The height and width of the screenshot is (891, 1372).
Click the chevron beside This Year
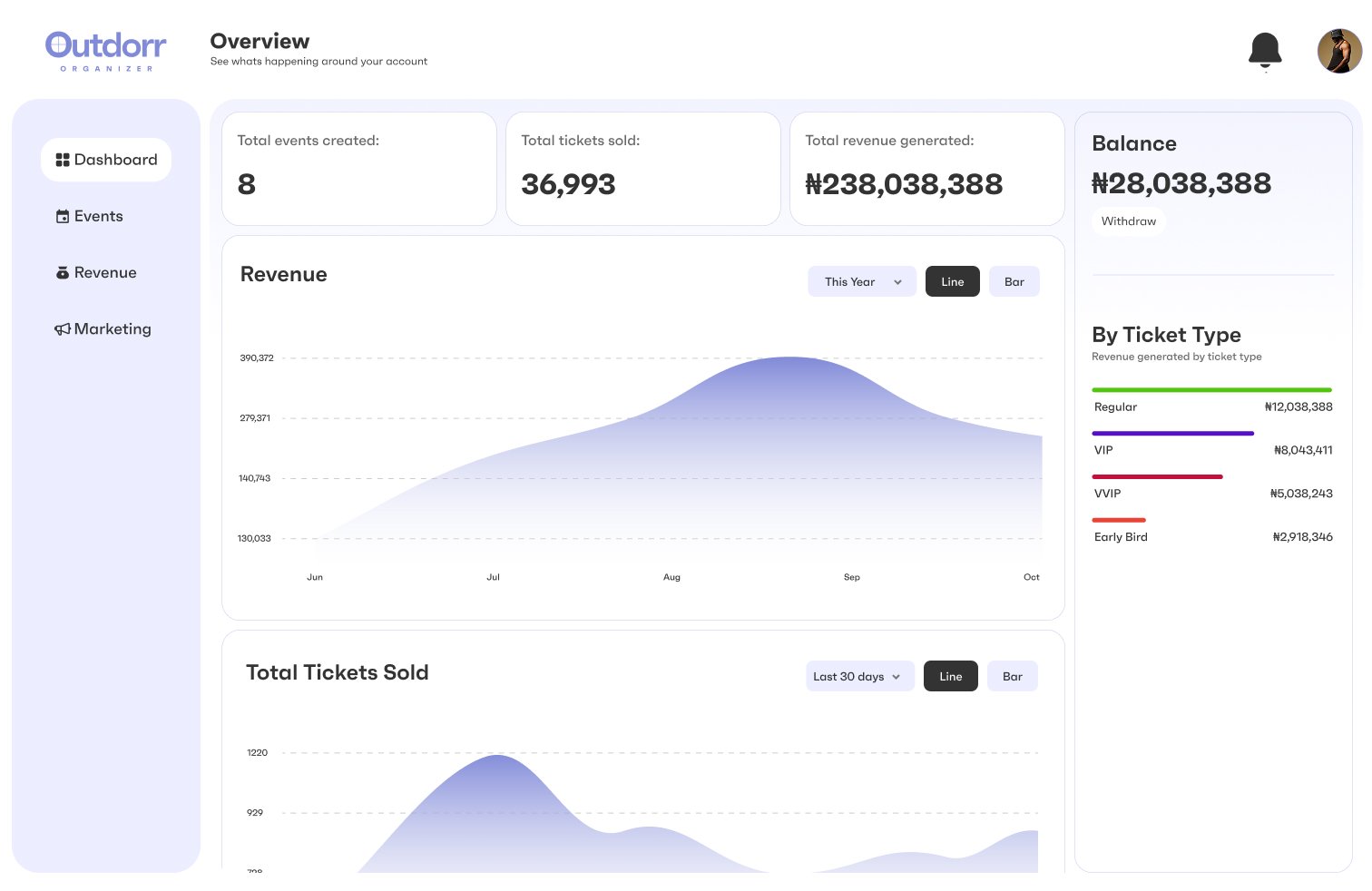[x=897, y=282]
